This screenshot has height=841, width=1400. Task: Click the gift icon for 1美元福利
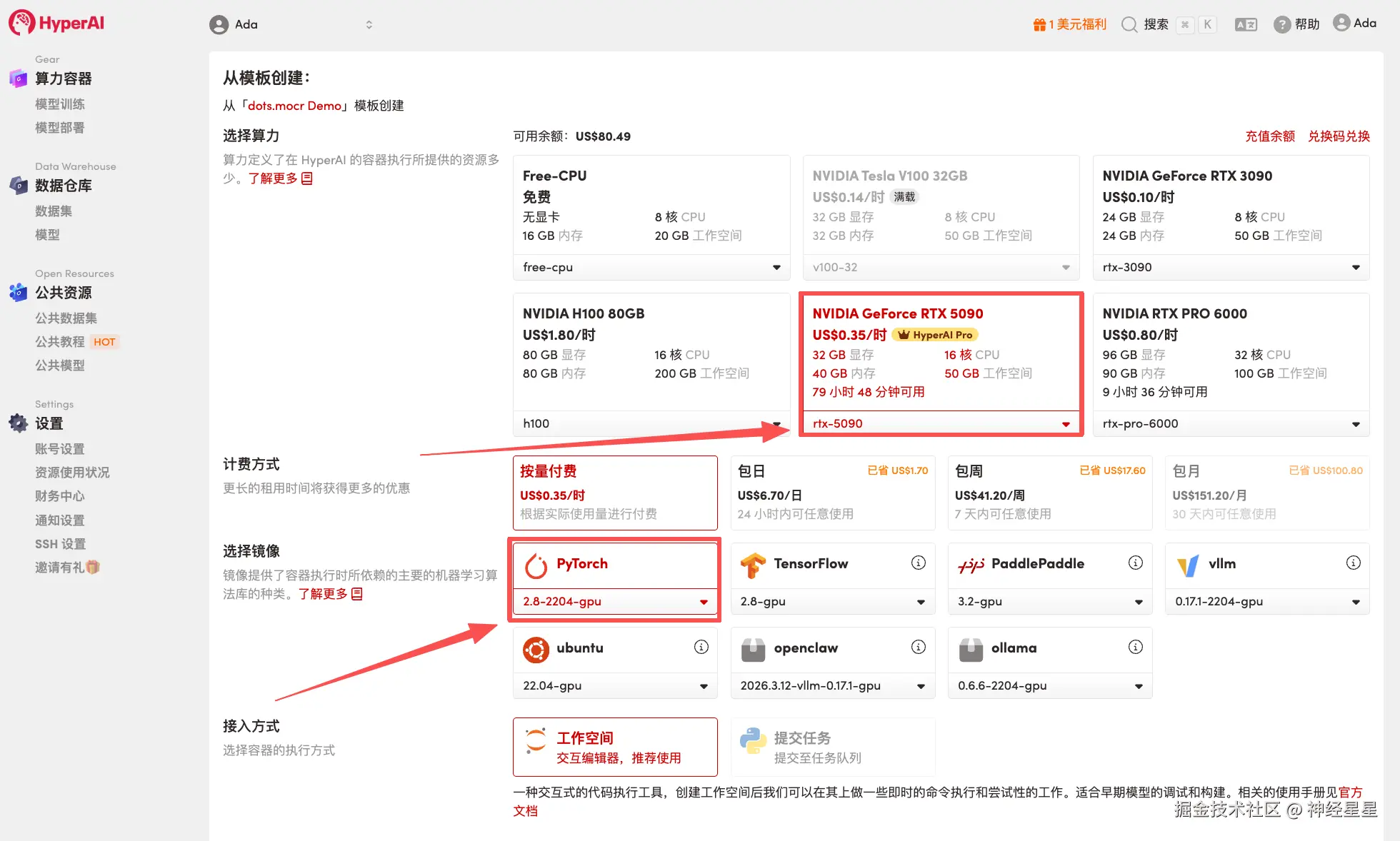tap(1039, 24)
